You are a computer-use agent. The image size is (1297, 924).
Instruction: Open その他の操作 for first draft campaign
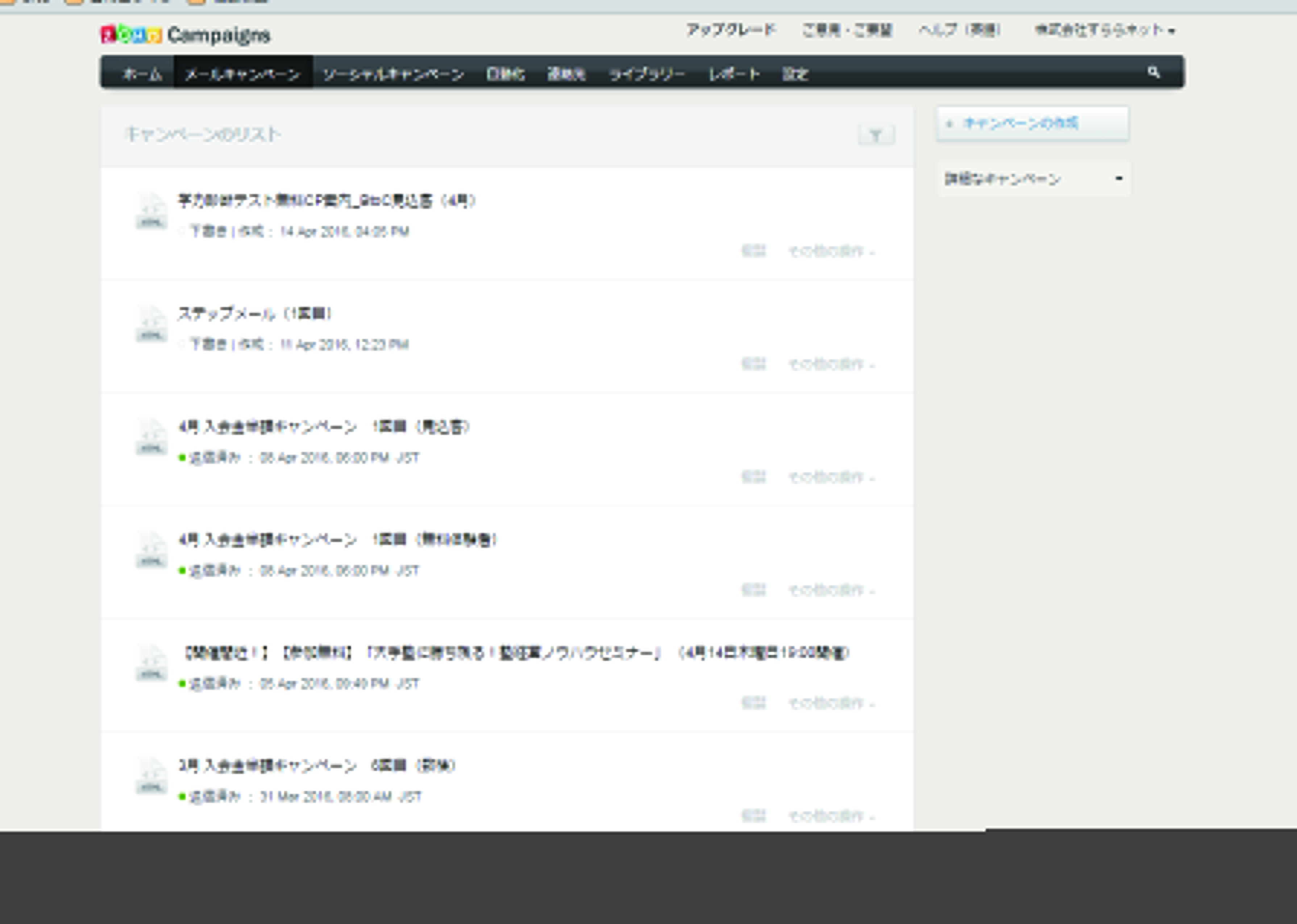[831, 251]
